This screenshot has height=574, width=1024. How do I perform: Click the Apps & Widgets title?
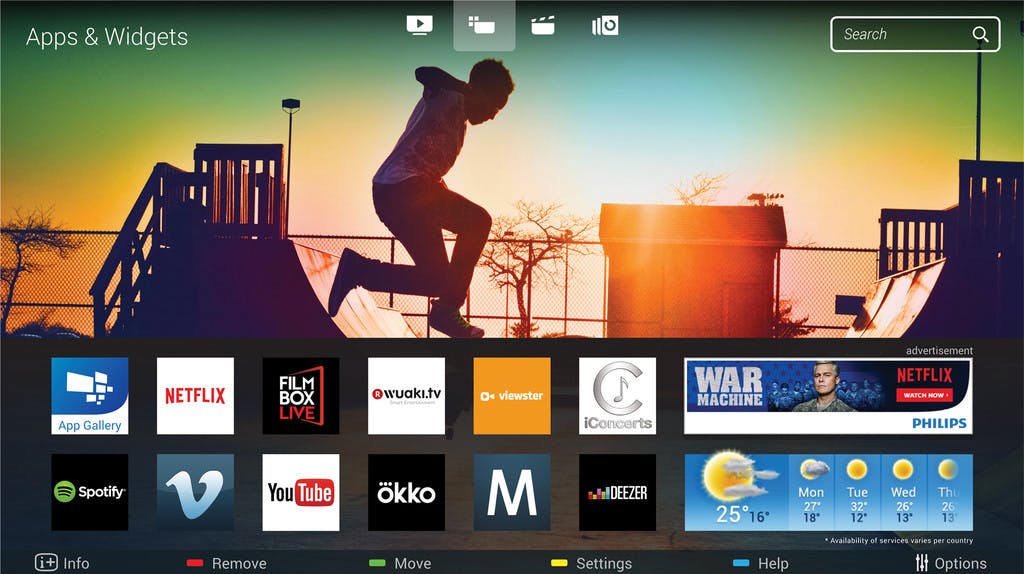(107, 37)
